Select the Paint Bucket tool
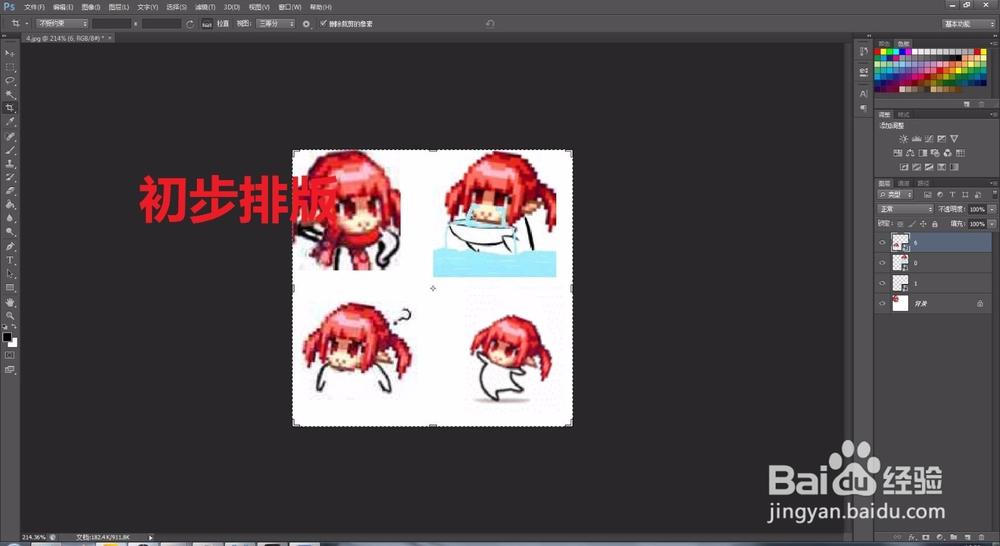Image resolution: width=1000 pixels, height=546 pixels. pos(10,204)
